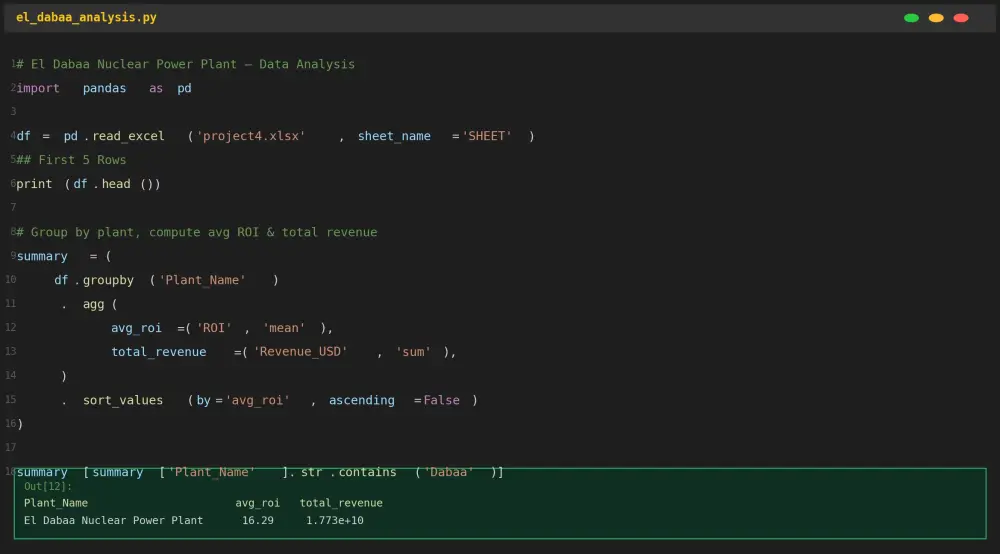
Task: Click the 'Group by plant' comment line
Action: click(196, 233)
